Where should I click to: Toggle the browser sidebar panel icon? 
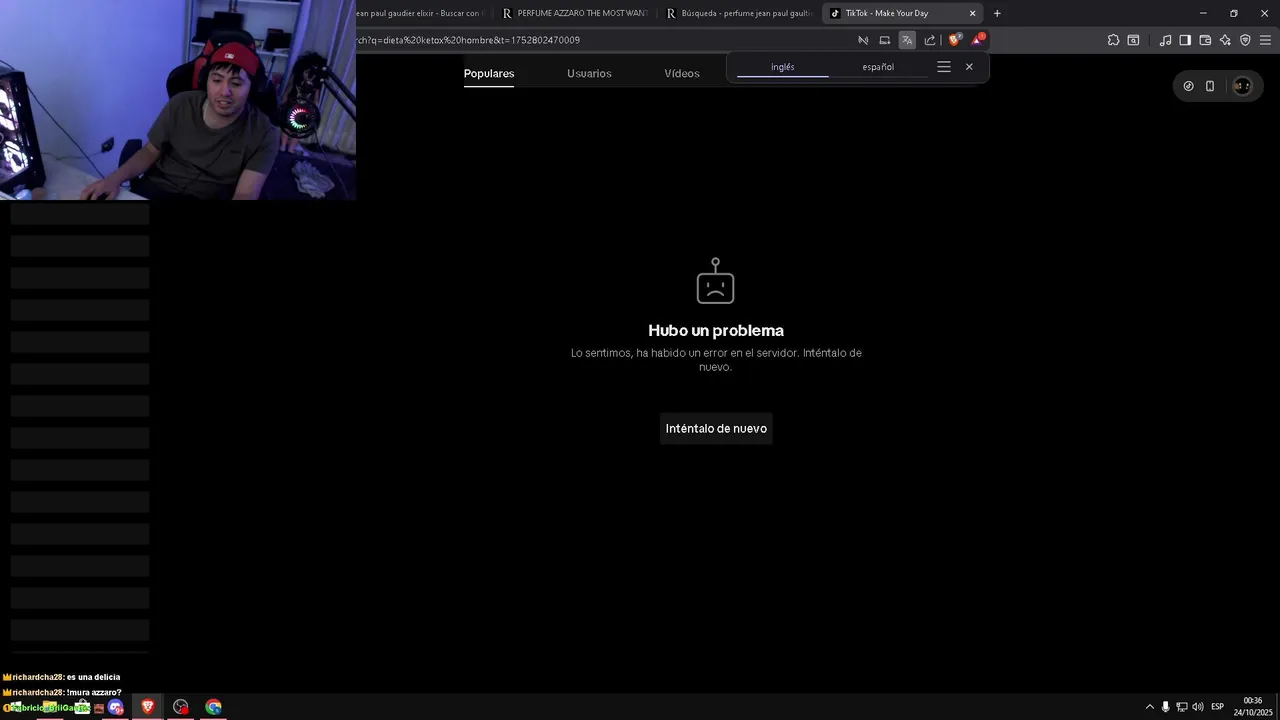1185,40
